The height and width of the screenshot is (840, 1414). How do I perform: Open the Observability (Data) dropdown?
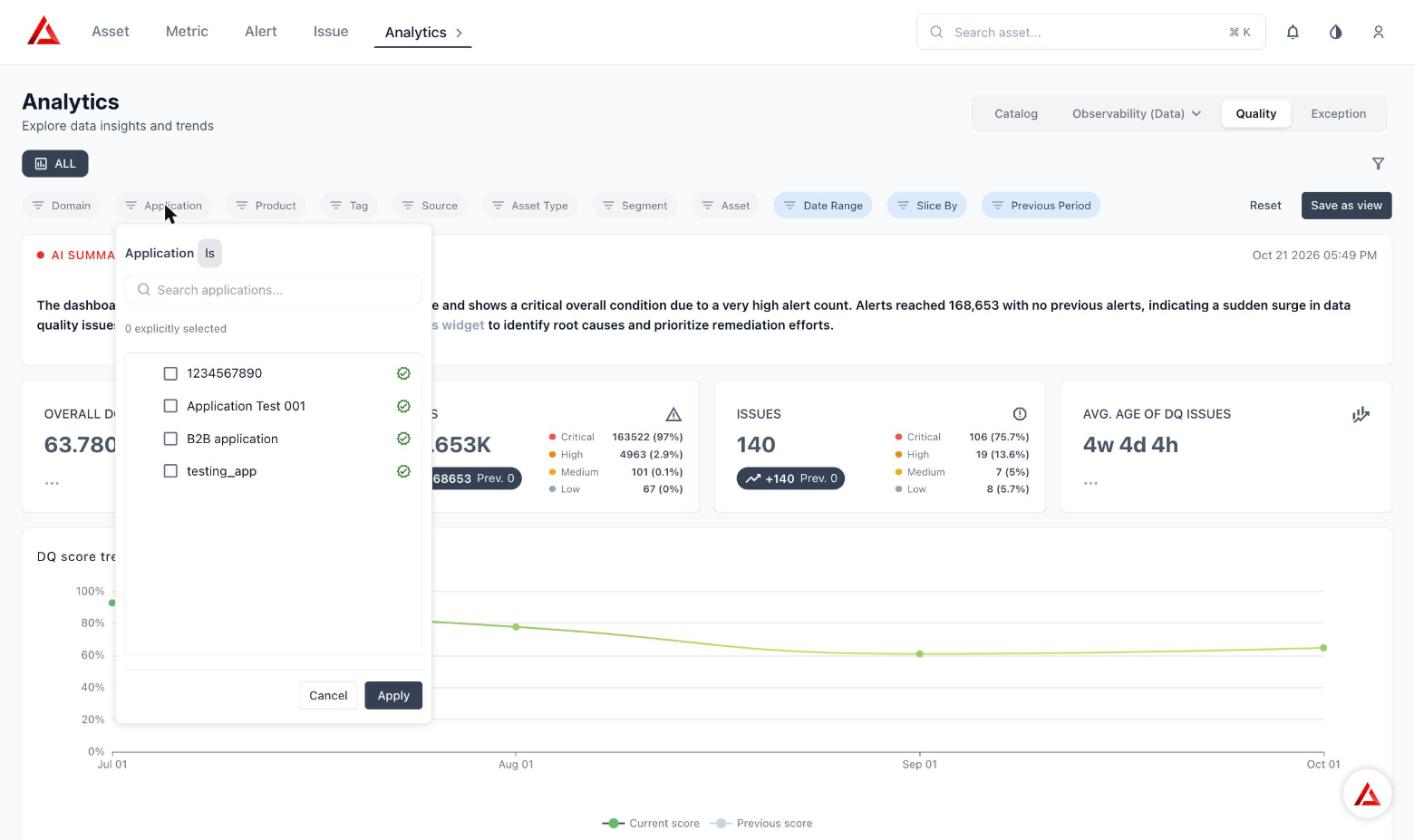(1136, 114)
